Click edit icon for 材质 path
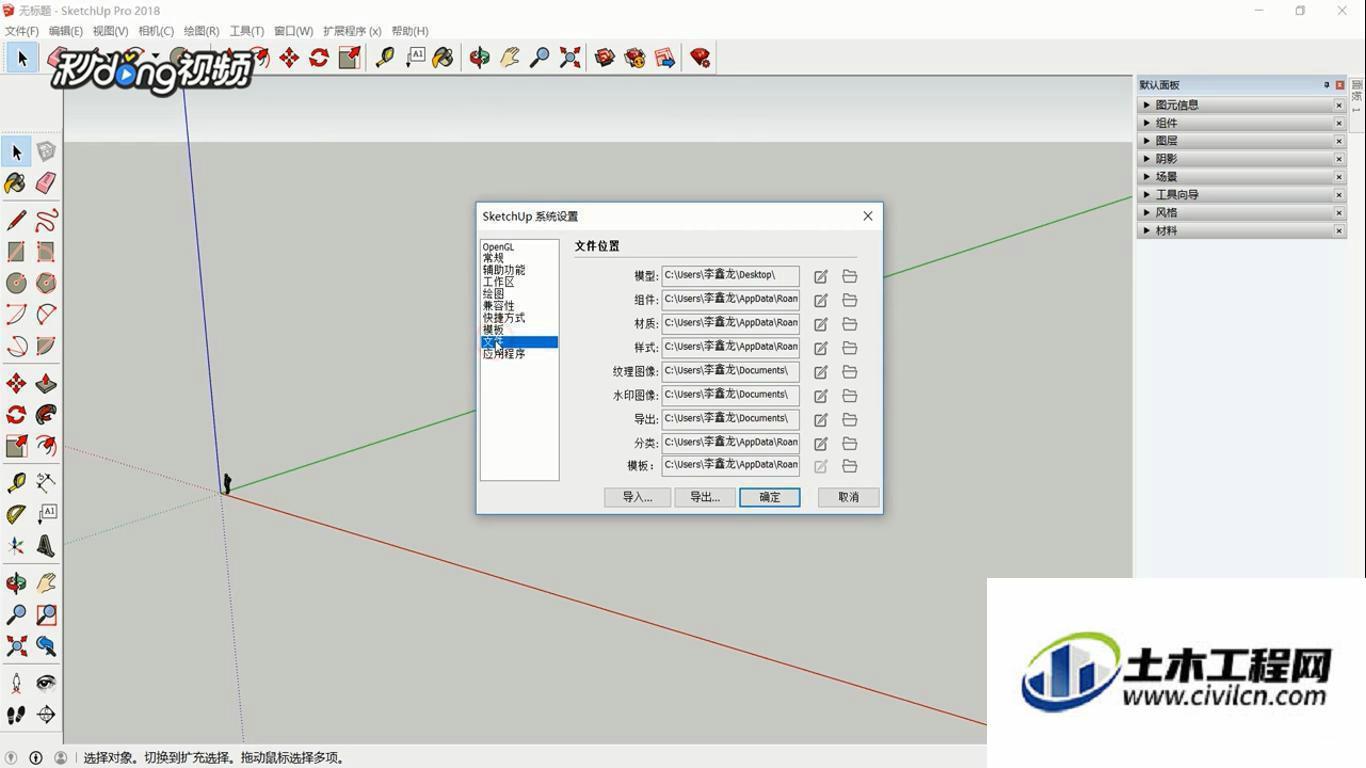Image resolution: width=1366 pixels, height=768 pixels. coord(821,324)
